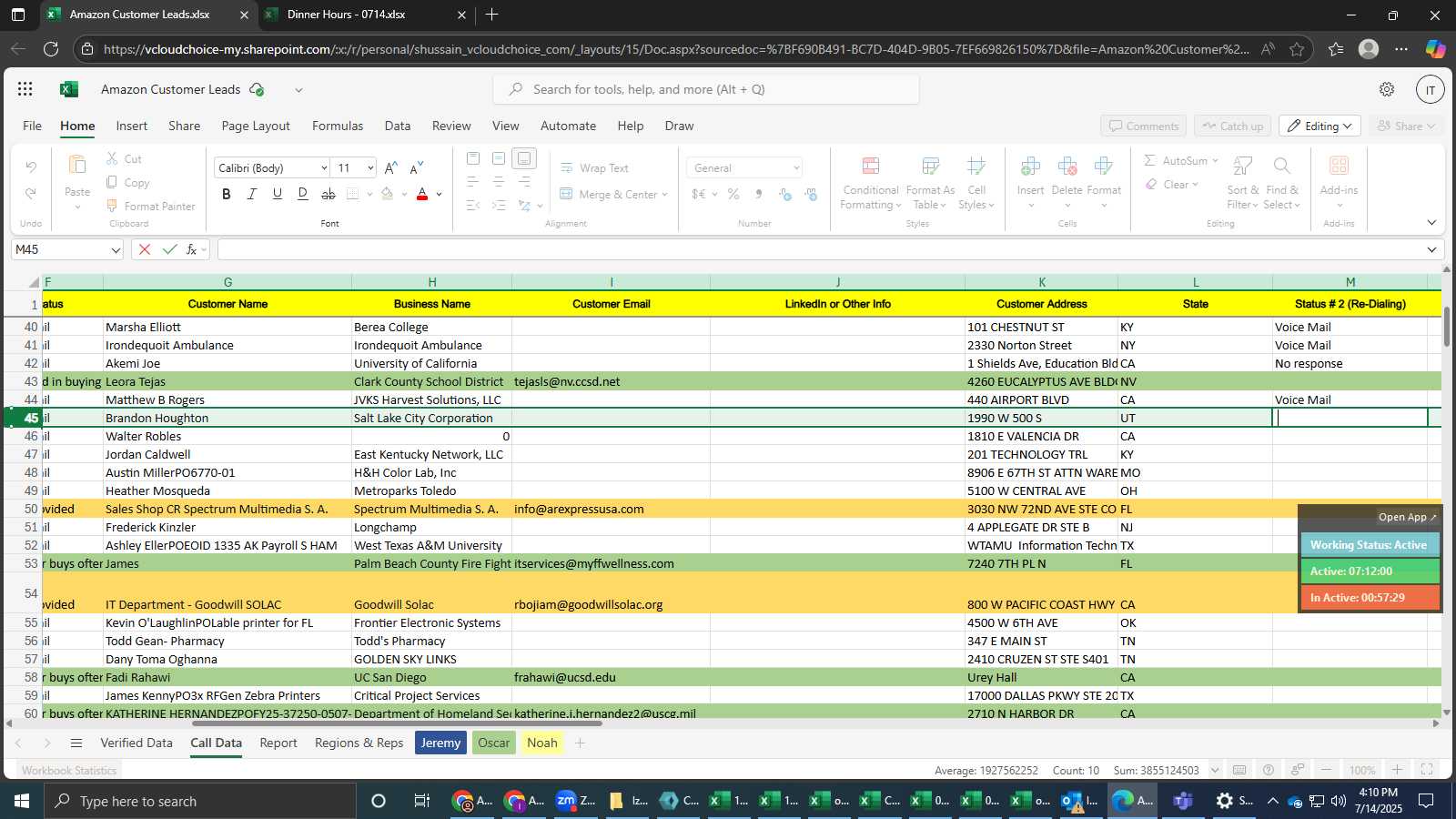Screen dimensions: 1456x819
Task: Expand Merge & Center options
Action: pos(665,194)
